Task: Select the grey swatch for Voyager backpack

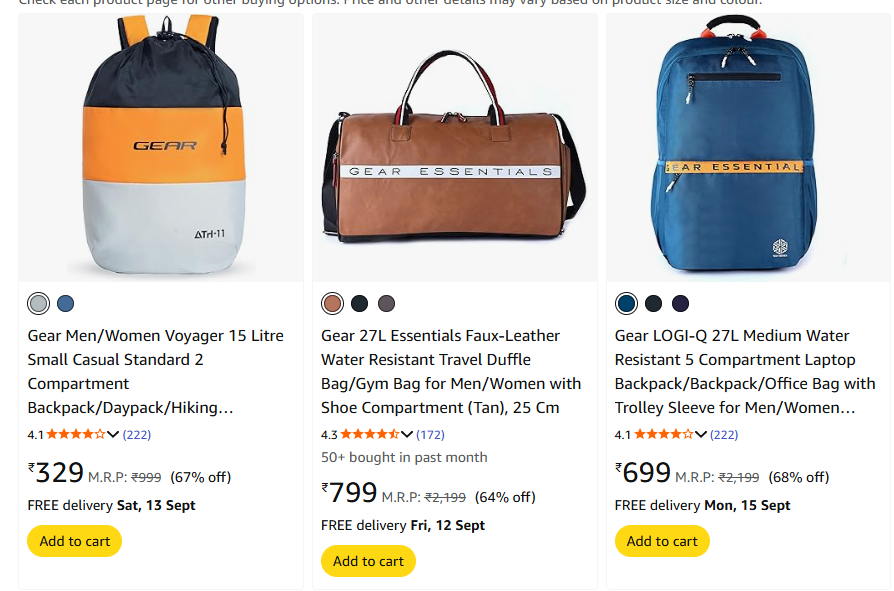Action: click(38, 303)
